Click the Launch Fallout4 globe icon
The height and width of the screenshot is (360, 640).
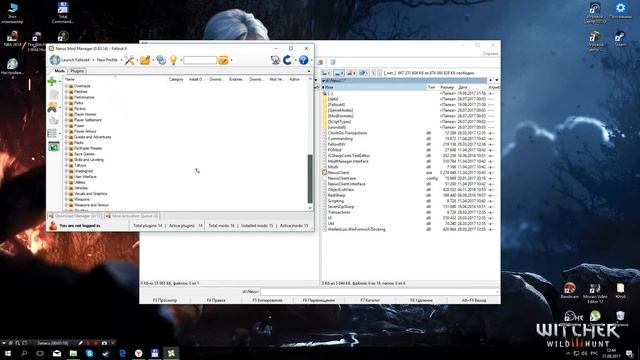coord(55,60)
